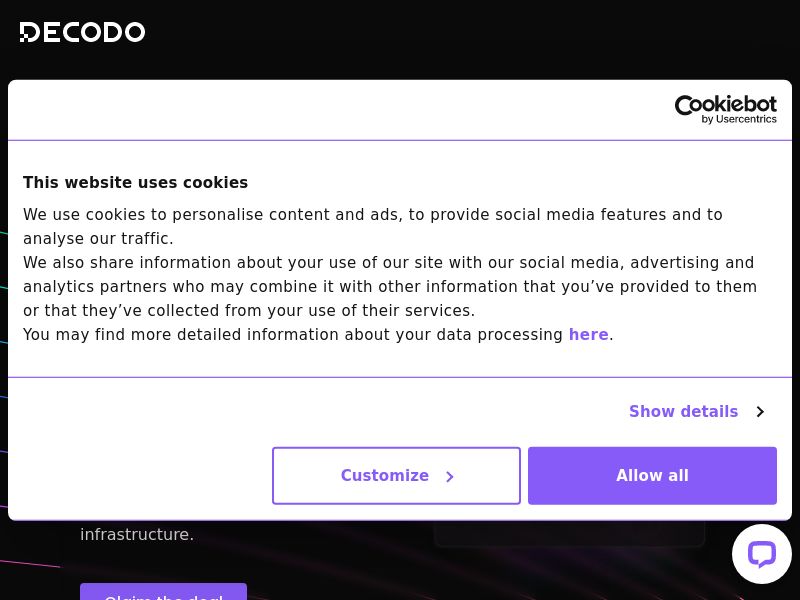800x600 pixels.
Task: Click the 'This website uses cookies' heading
Action: point(135,183)
